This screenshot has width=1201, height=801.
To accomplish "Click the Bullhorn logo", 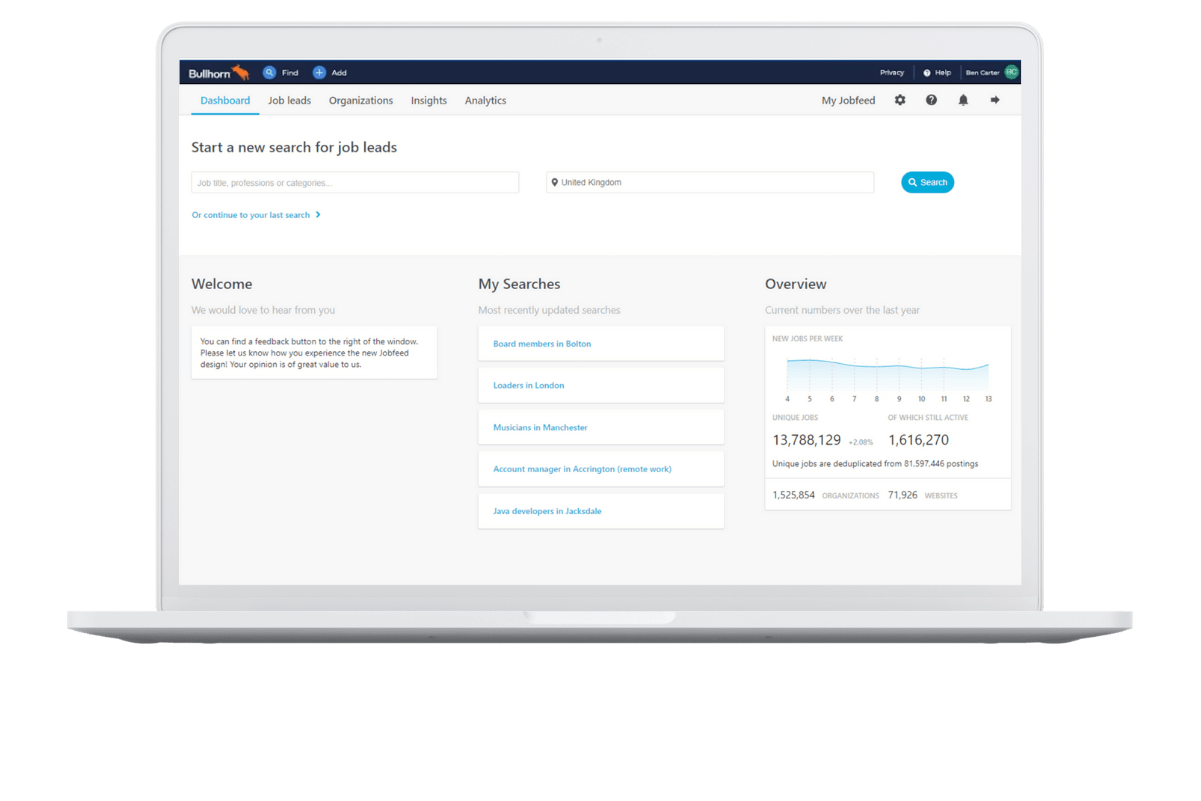I will tap(218, 73).
